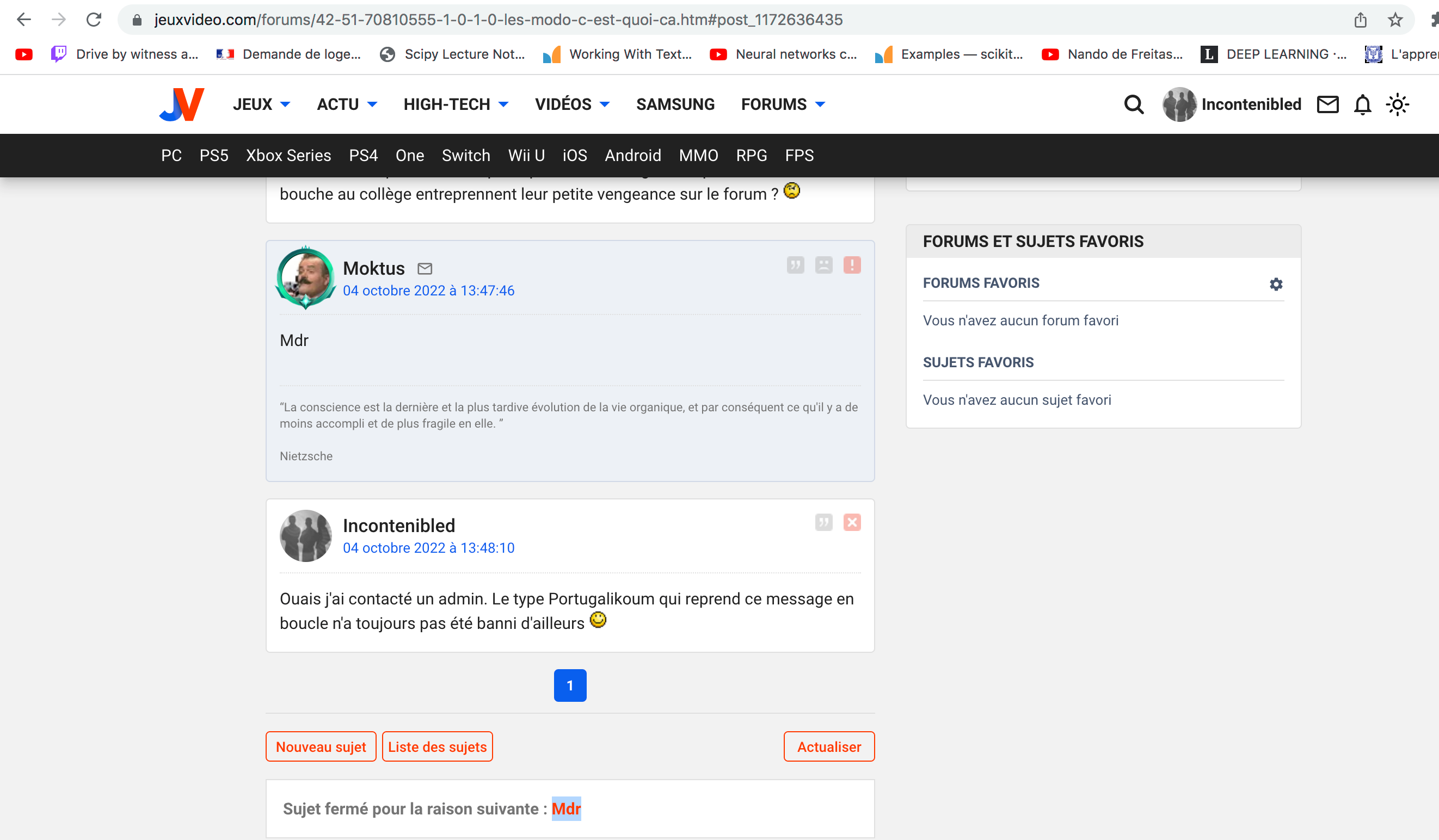1439x840 pixels.
Task: Open the private messages envelope icon
Action: point(1327,104)
